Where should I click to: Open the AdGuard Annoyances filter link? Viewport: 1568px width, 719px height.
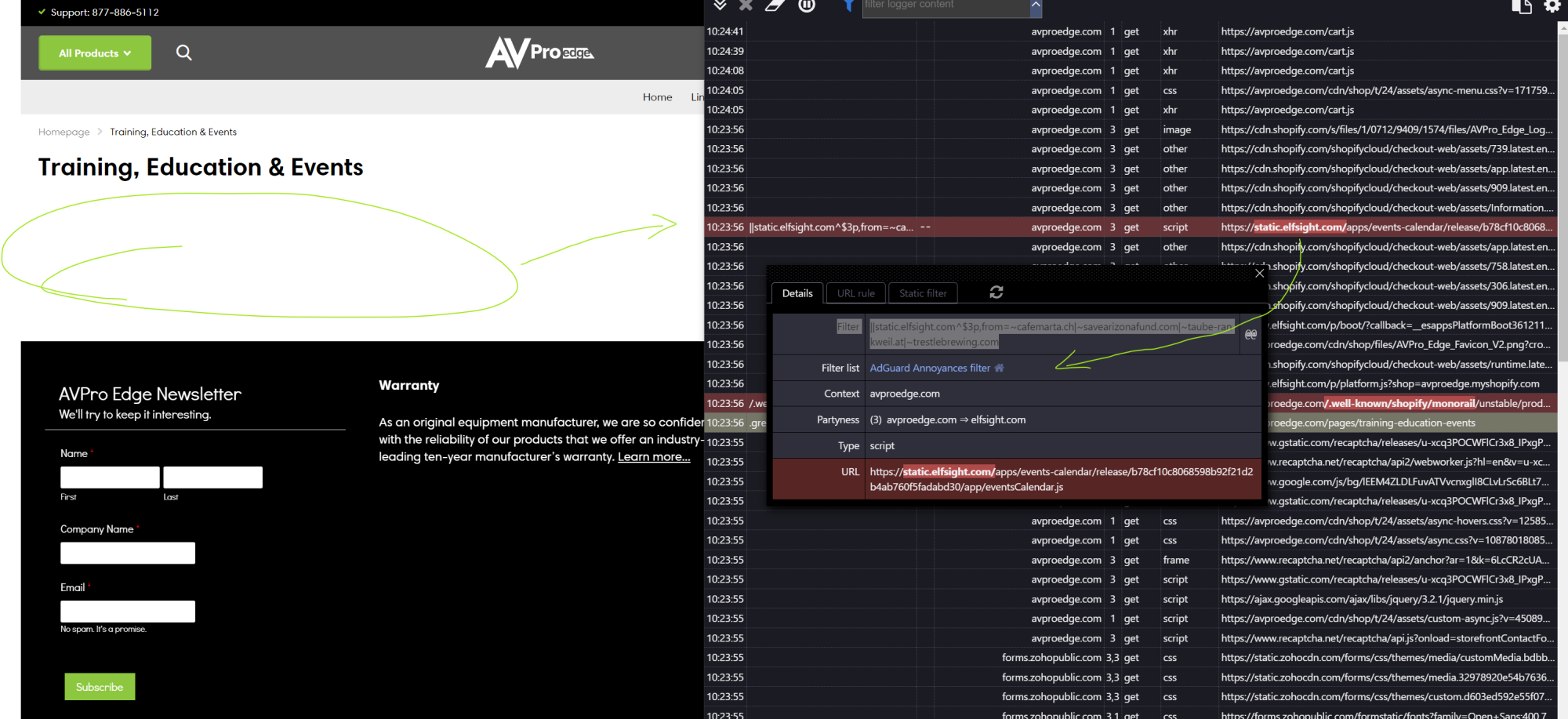[x=928, y=367]
